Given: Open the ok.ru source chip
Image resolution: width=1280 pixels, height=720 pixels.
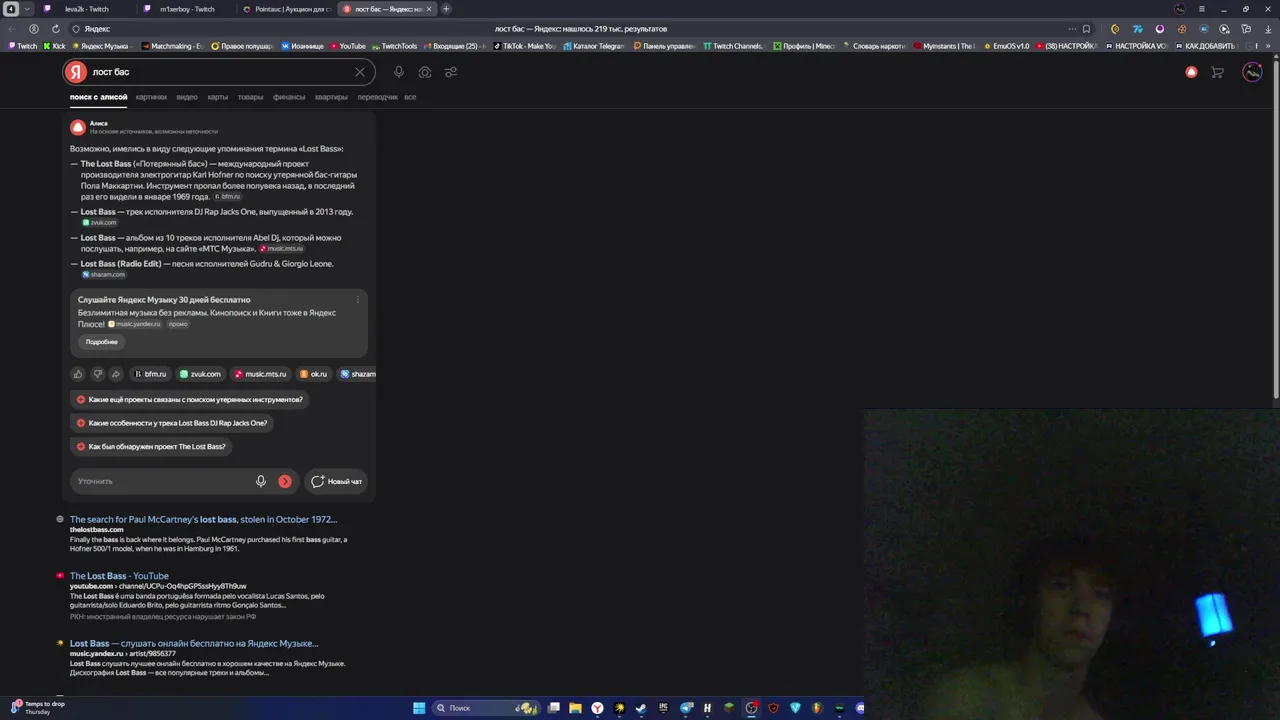Looking at the screenshot, I should [x=313, y=374].
